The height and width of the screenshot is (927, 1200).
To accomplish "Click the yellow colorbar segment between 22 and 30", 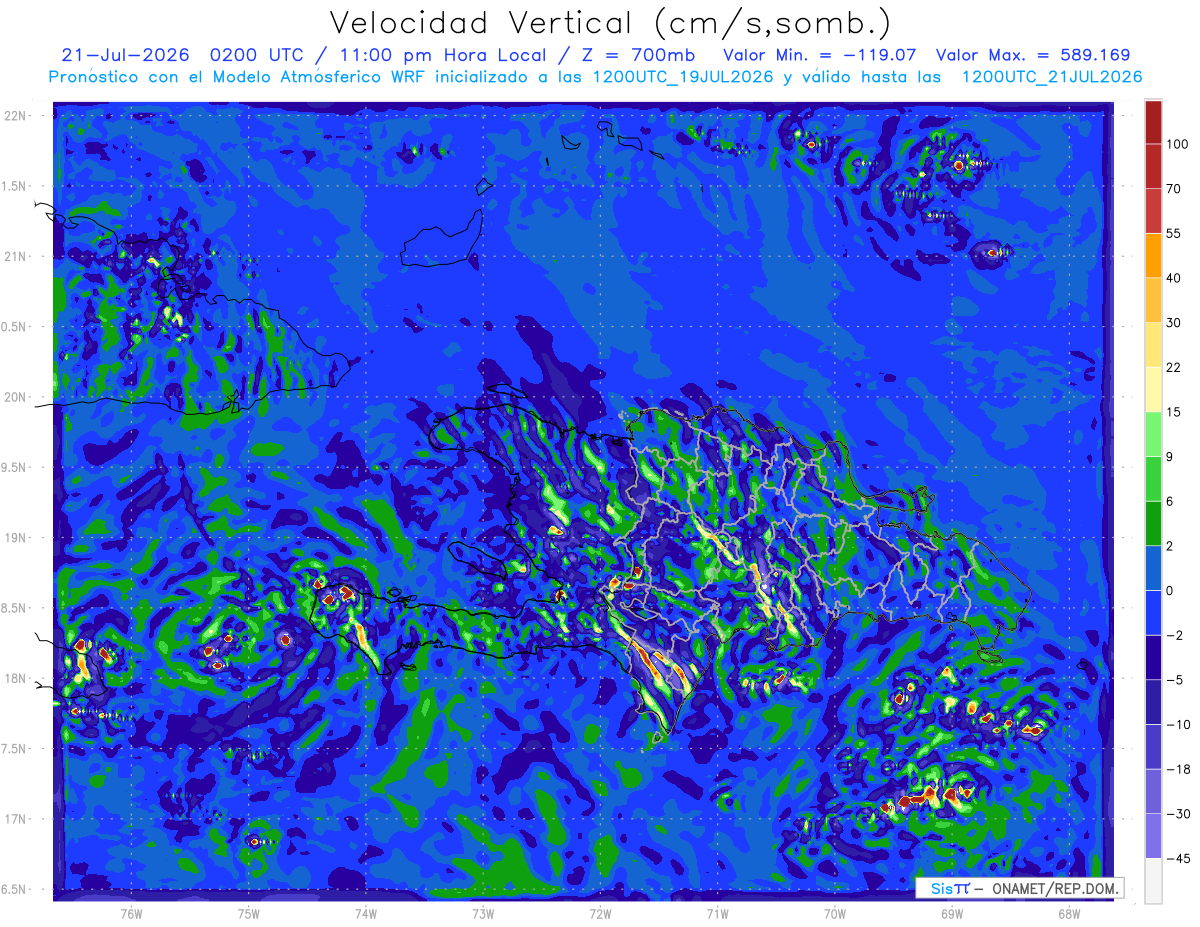I will pos(1153,344).
